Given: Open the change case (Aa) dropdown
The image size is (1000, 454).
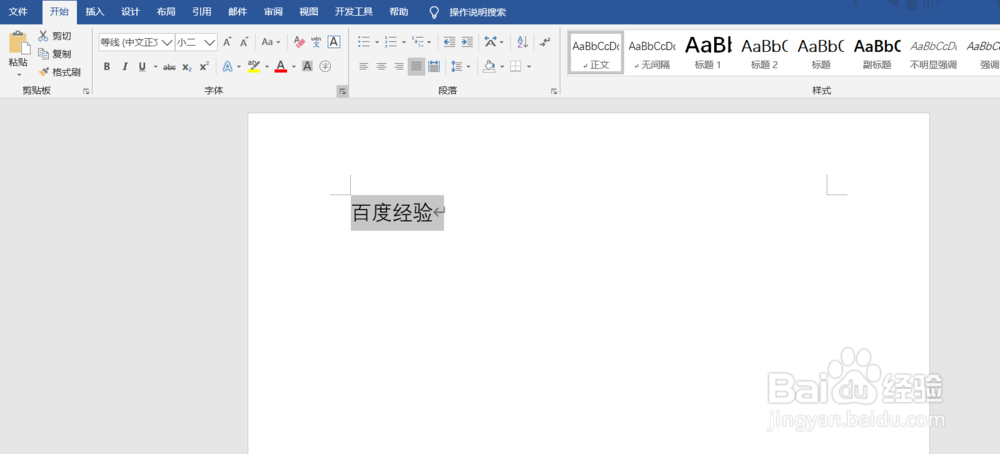Looking at the screenshot, I should 271,42.
